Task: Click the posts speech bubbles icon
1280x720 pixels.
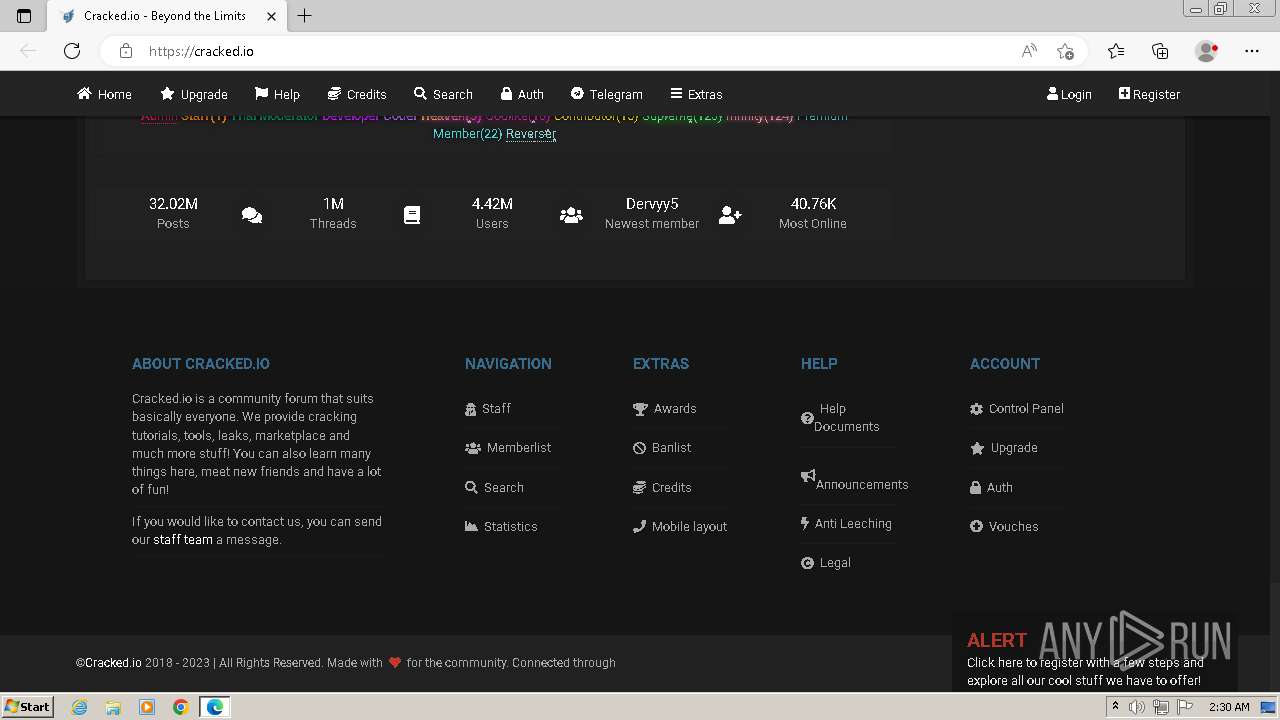Action: pyautogui.click(x=252, y=215)
